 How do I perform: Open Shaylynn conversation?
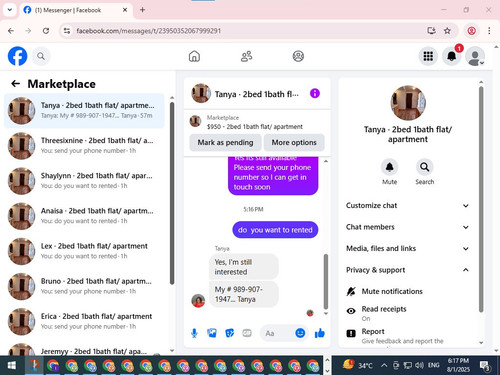(x=84, y=181)
